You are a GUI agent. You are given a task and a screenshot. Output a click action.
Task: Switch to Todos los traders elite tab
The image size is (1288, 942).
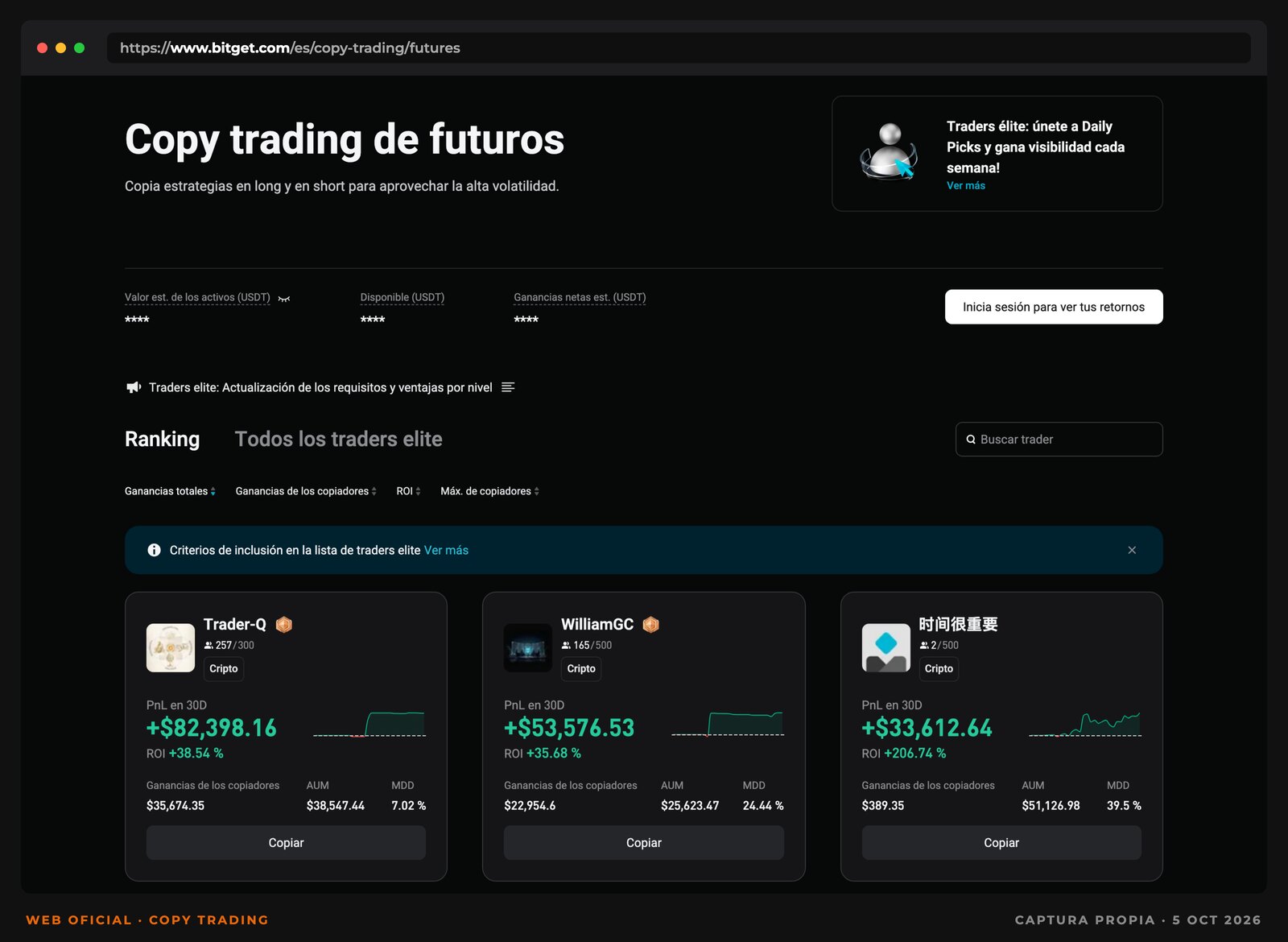click(x=338, y=440)
